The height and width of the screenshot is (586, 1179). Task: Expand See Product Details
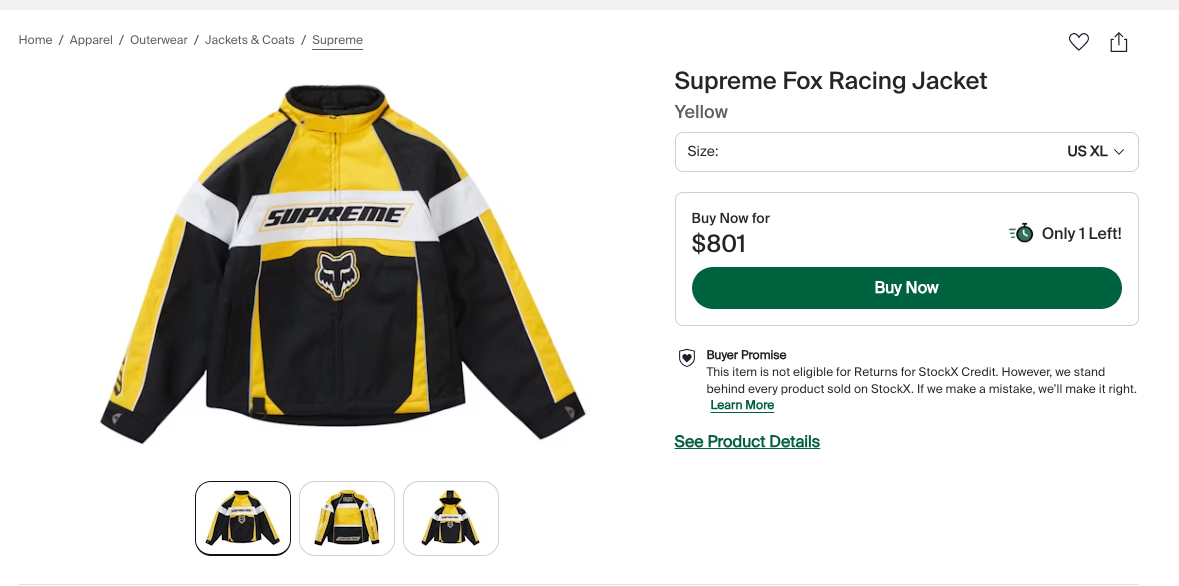click(x=746, y=441)
